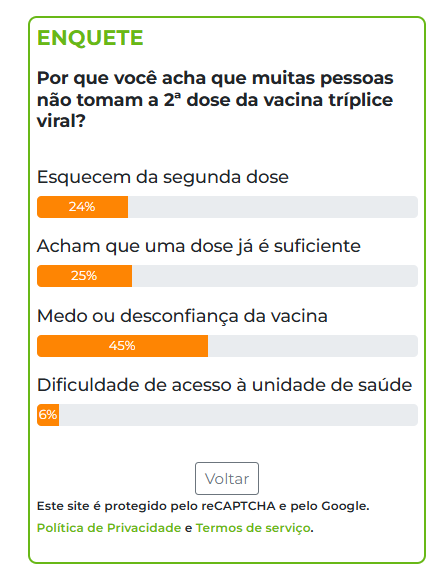Click gray remainder of the 6% bar
The width and height of the screenshot is (433, 577).
click(x=238, y=415)
